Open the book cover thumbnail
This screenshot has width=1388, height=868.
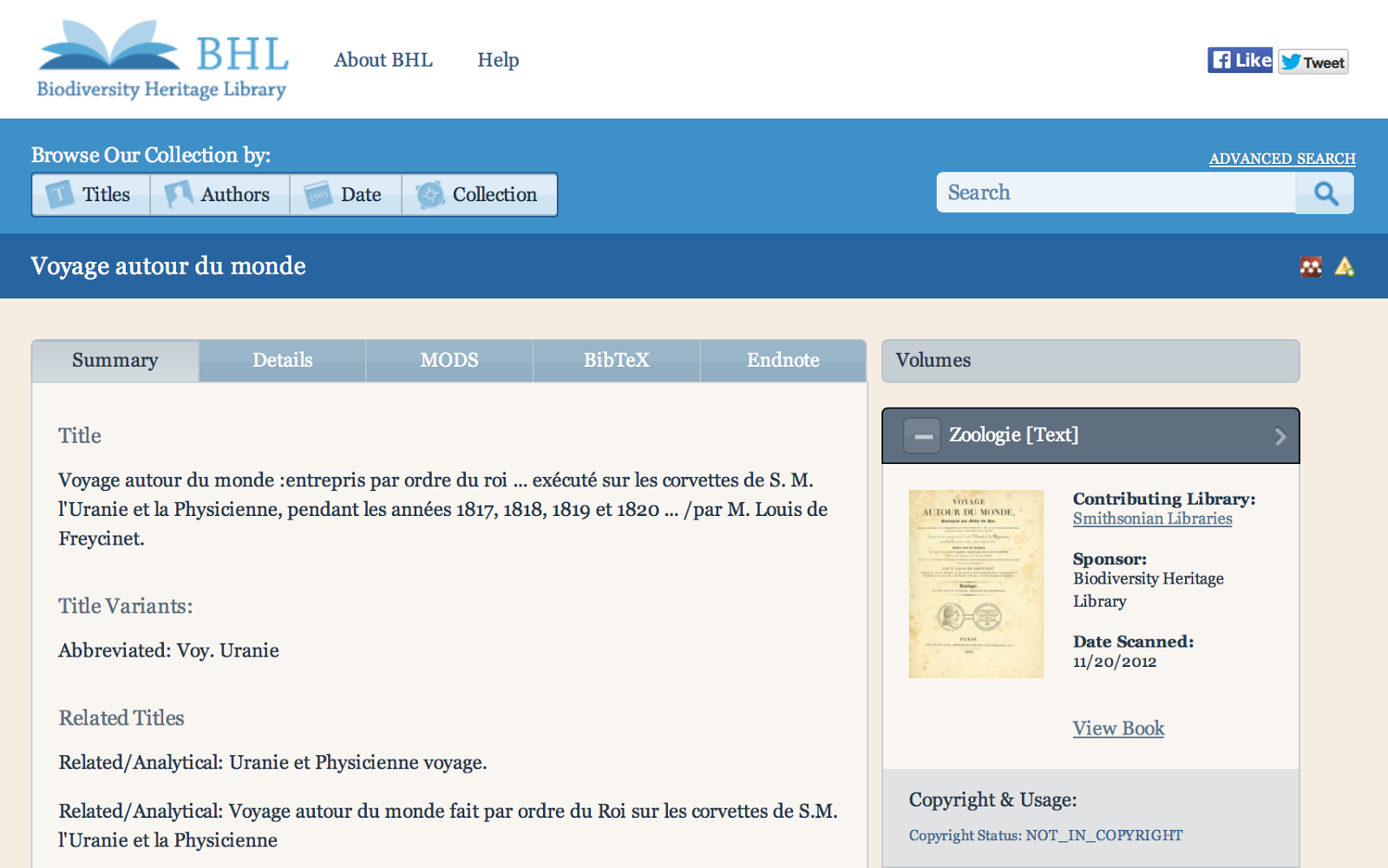click(x=976, y=584)
